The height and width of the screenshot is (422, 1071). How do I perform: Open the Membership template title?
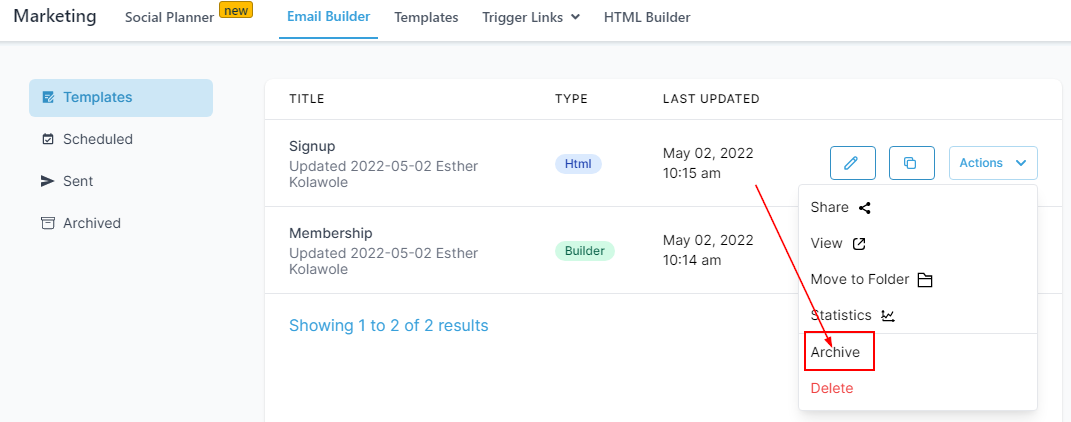[x=330, y=233]
